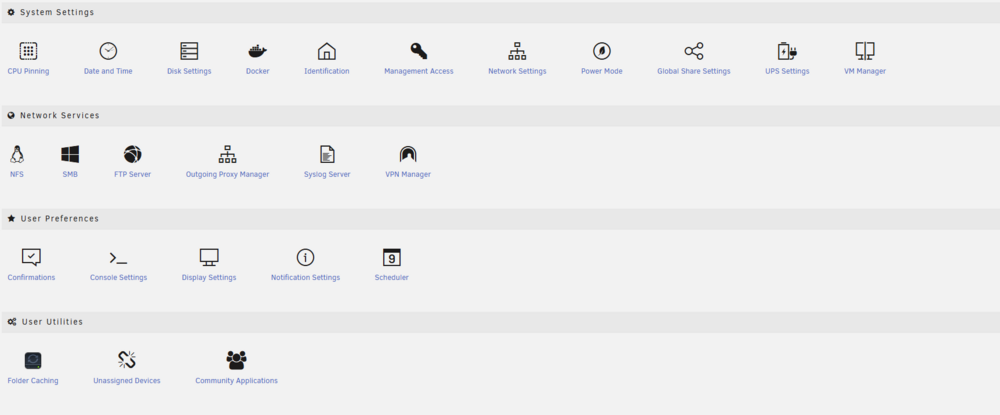This screenshot has width=1000, height=415.
Task: Click the NFS penguin icon
Action: click(17, 154)
